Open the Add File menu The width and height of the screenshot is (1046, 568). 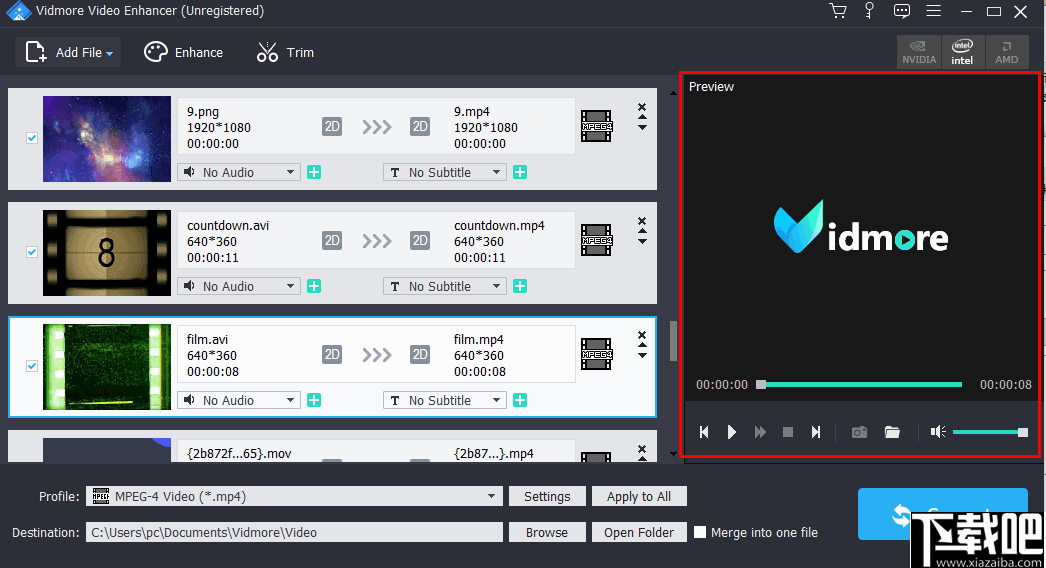[68, 52]
